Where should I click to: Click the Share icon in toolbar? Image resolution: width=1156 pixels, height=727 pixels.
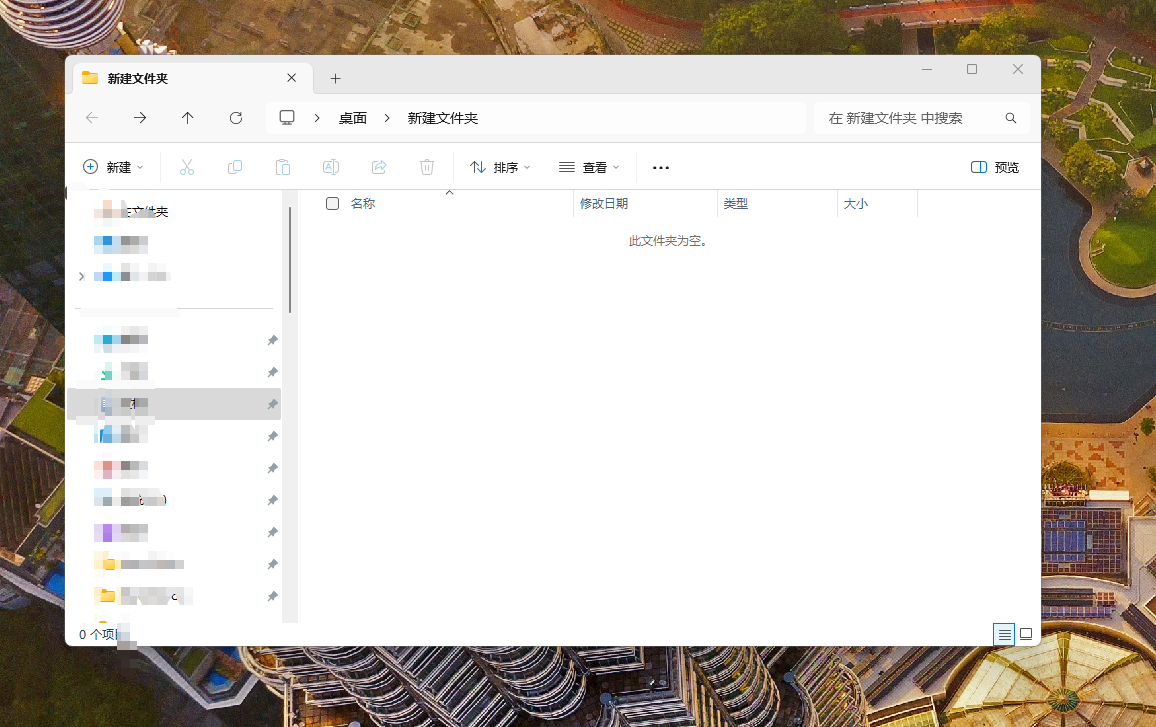(379, 167)
